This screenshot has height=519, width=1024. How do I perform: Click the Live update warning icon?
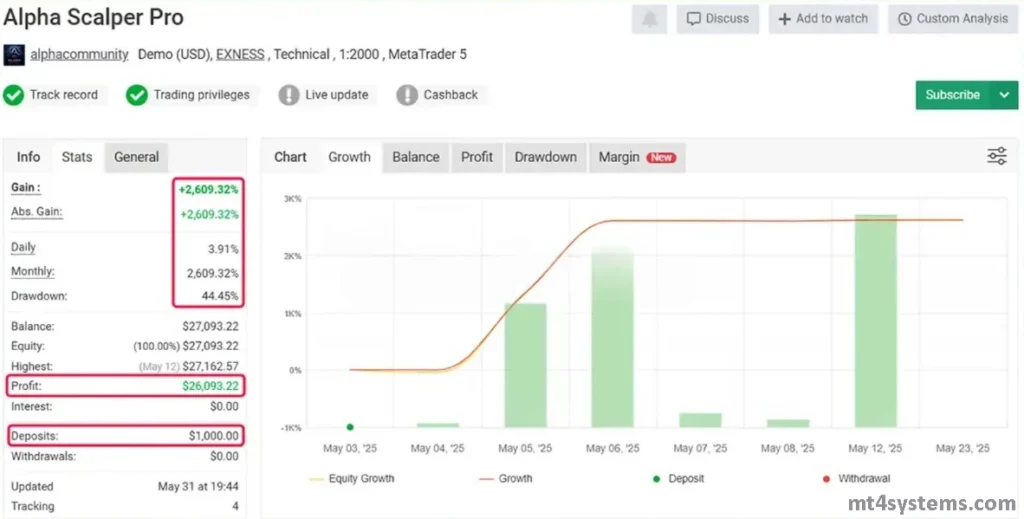tap(289, 95)
